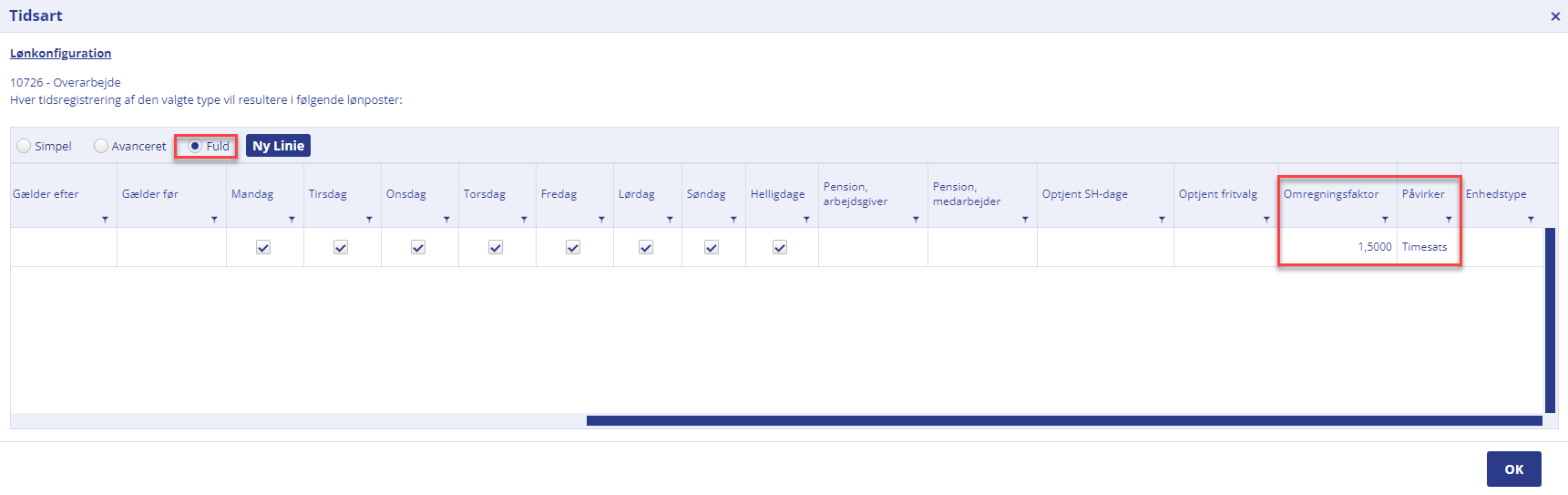Viewport: 1568px width, 495px height.
Task: Select the Simpel radio option
Action: coord(24,146)
